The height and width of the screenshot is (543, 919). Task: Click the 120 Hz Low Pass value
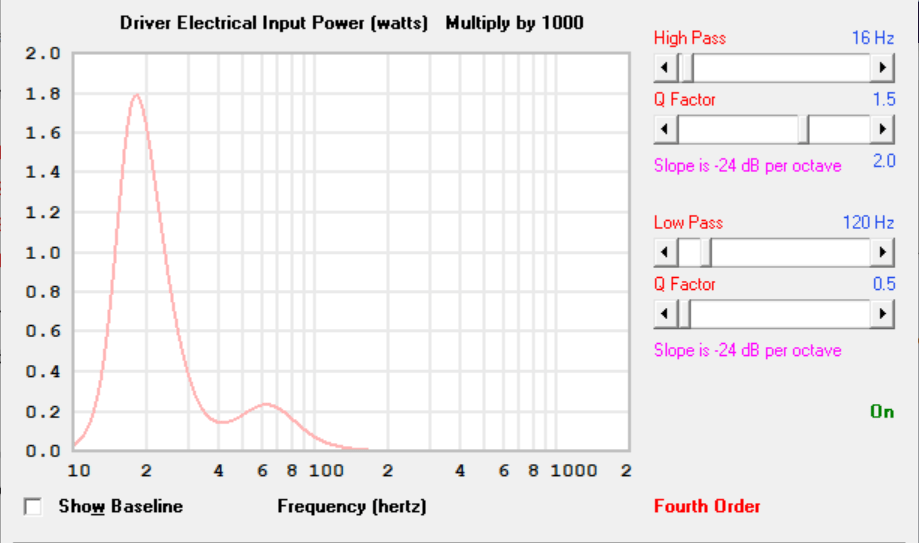(x=869, y=223)
